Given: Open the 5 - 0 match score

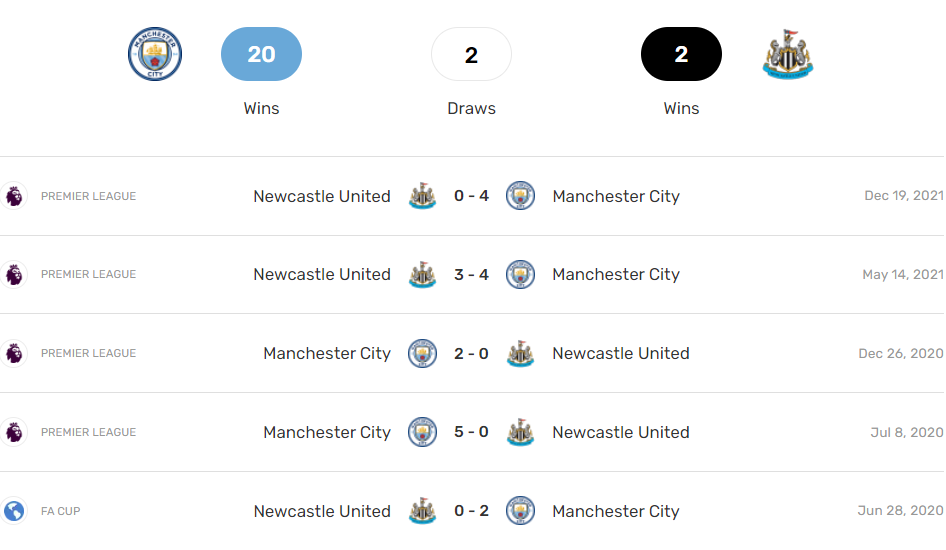Looking at the screenshot, I should pos(471,433).
